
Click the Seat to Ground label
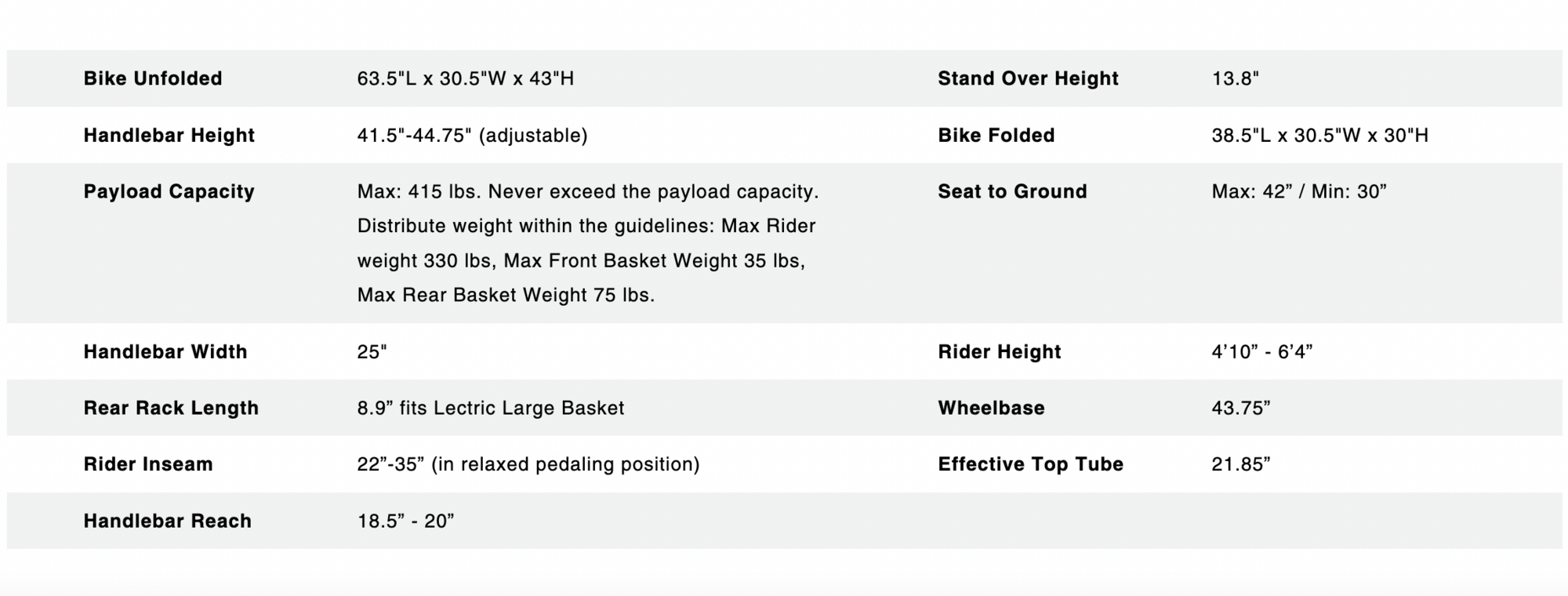point(1012,191)
